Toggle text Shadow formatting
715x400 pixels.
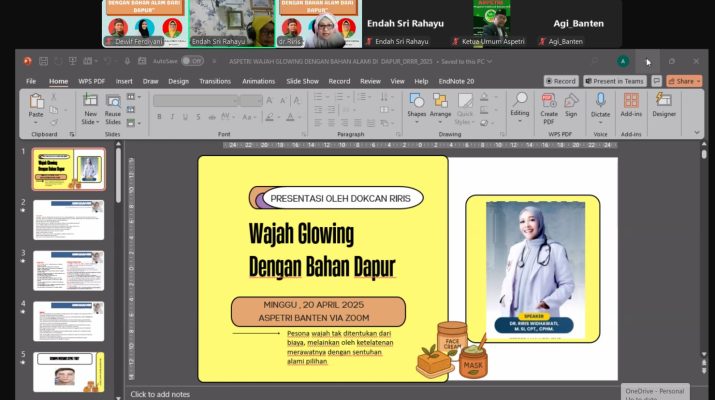[198, 117]
